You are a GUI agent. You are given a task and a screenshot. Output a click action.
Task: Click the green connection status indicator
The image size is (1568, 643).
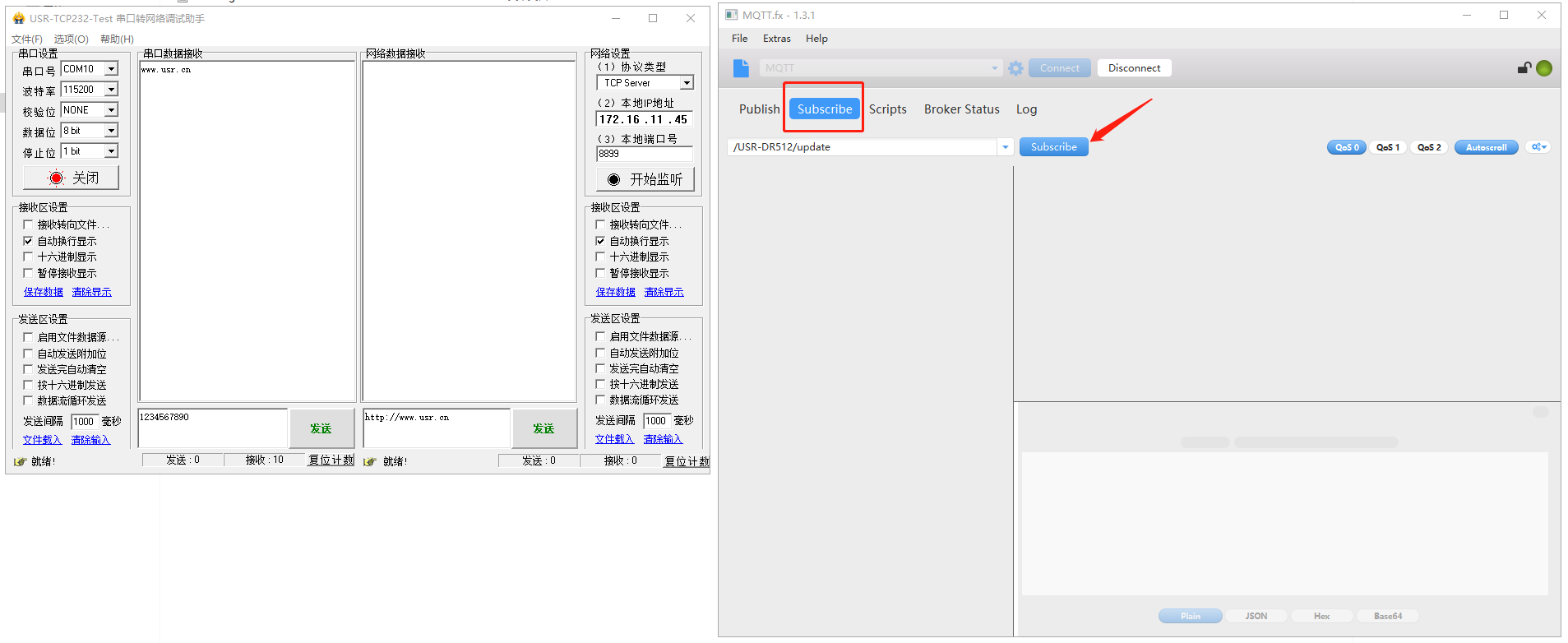click(x=1544, y=68)
